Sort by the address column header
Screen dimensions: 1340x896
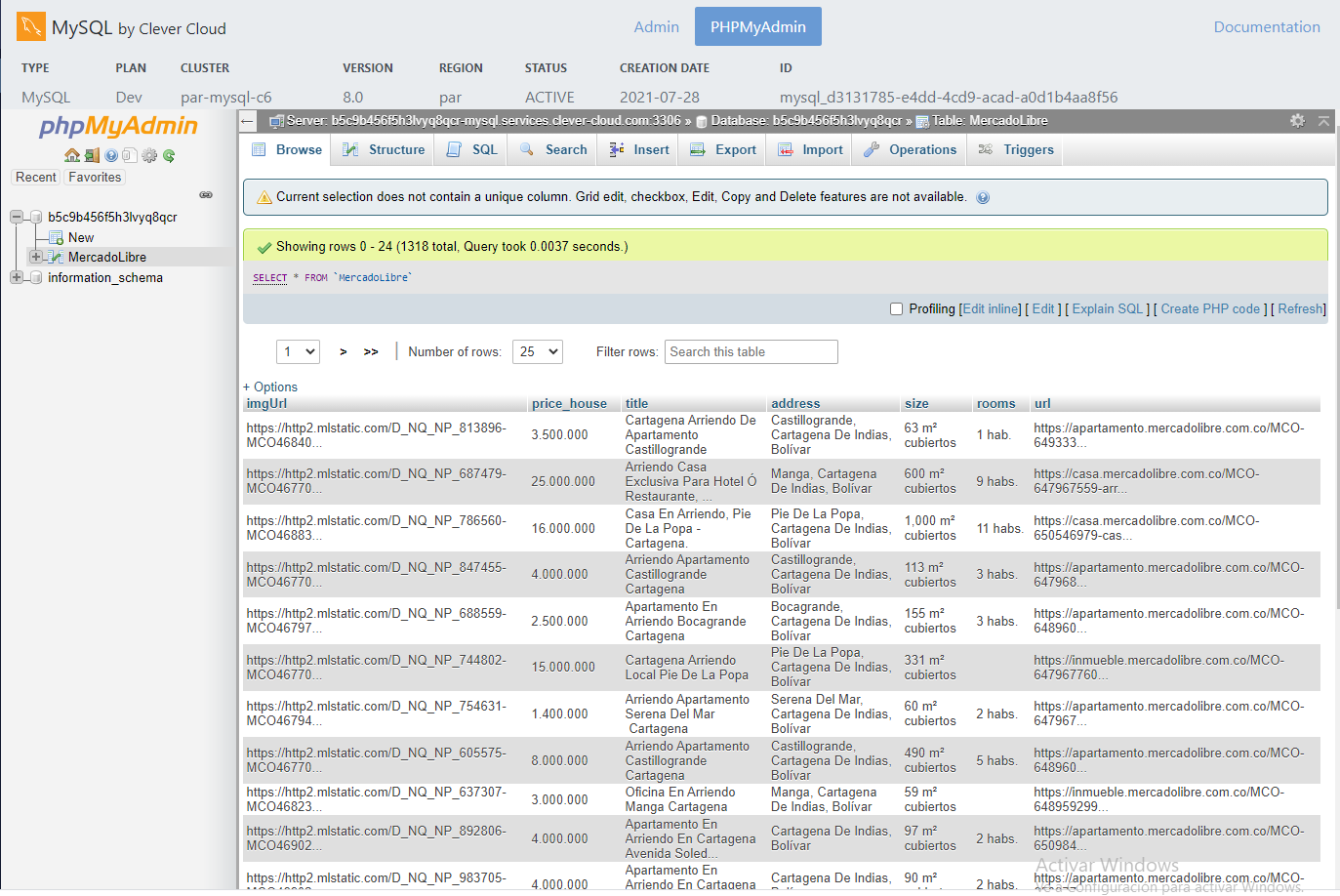click(795, 403)
